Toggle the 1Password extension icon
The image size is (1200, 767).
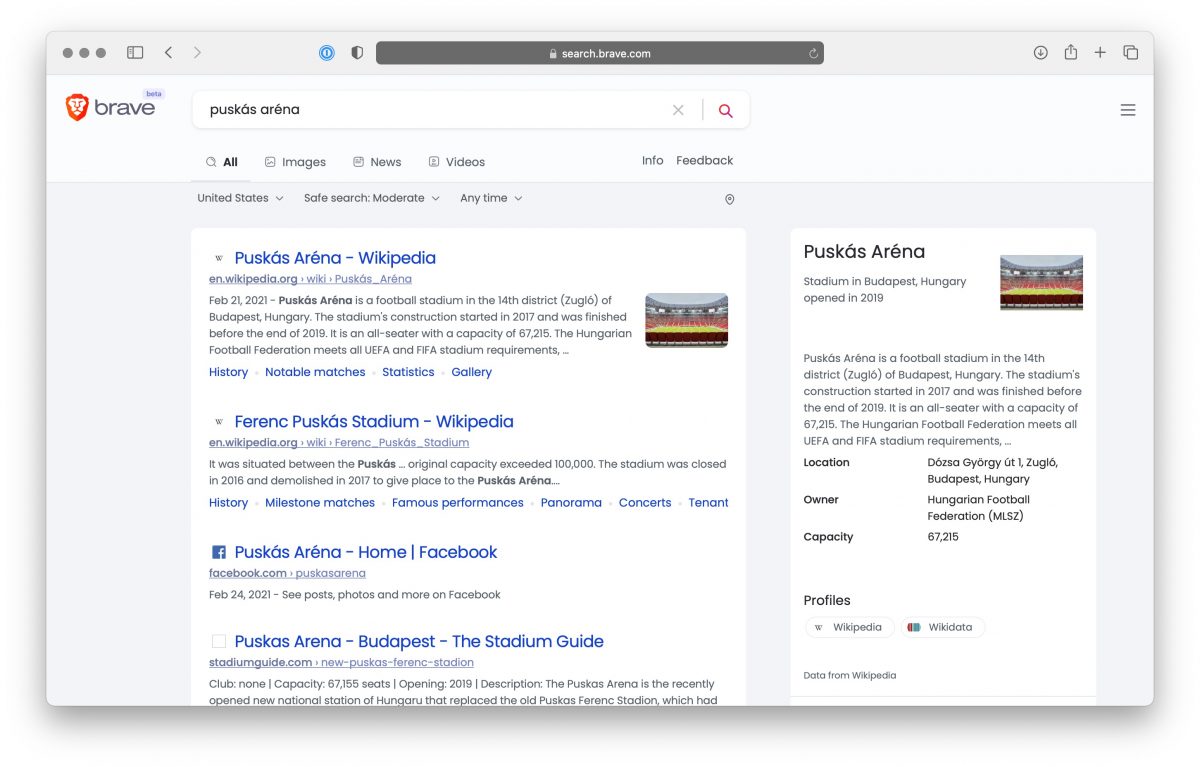click(x=327, y=53)
